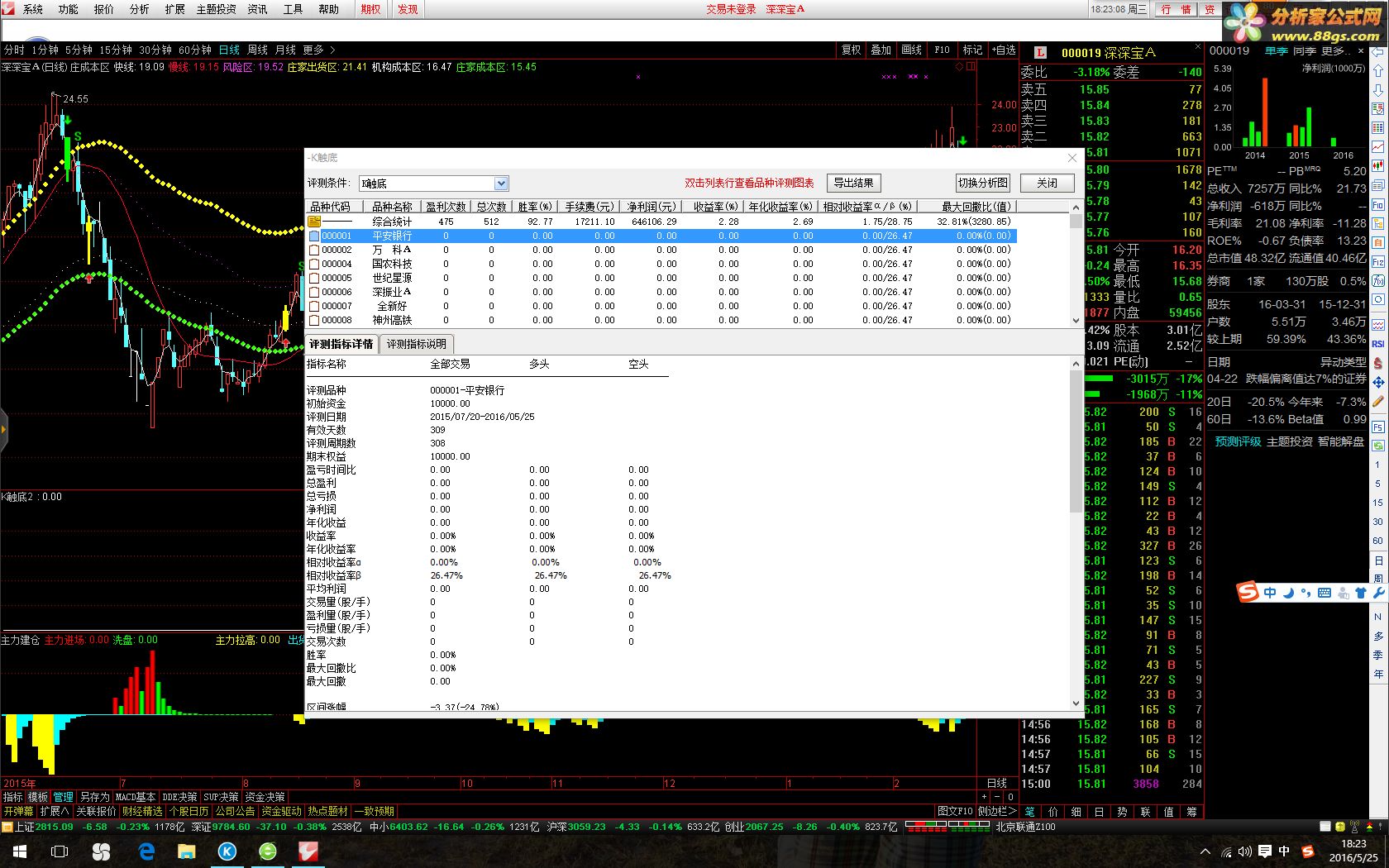Viewport: 1389px width, 868px height.
Task: Open the Windows Start menu
Action: click(x=20, y=851)
